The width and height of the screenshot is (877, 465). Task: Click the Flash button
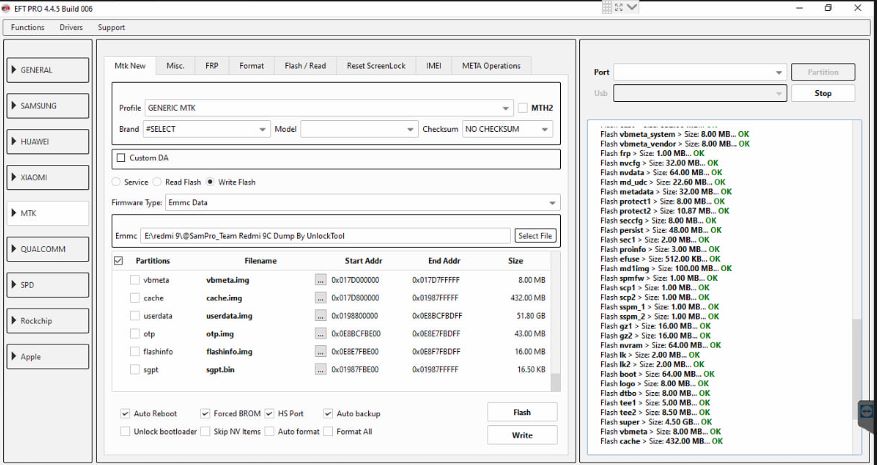pyautogui.click(x=522, y=412)
